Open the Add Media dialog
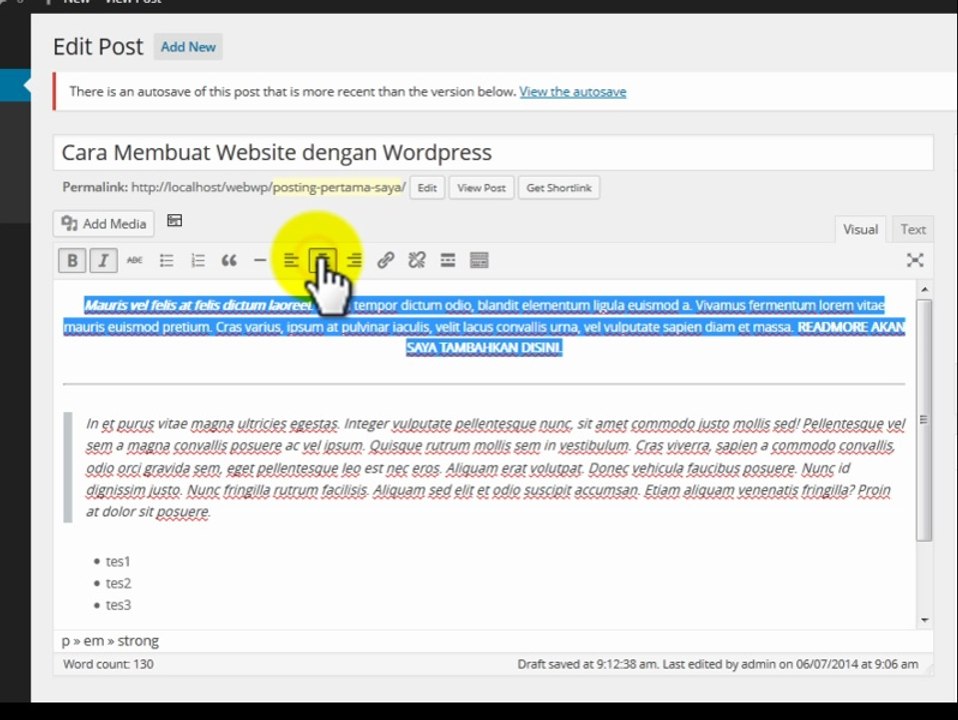 104,224
